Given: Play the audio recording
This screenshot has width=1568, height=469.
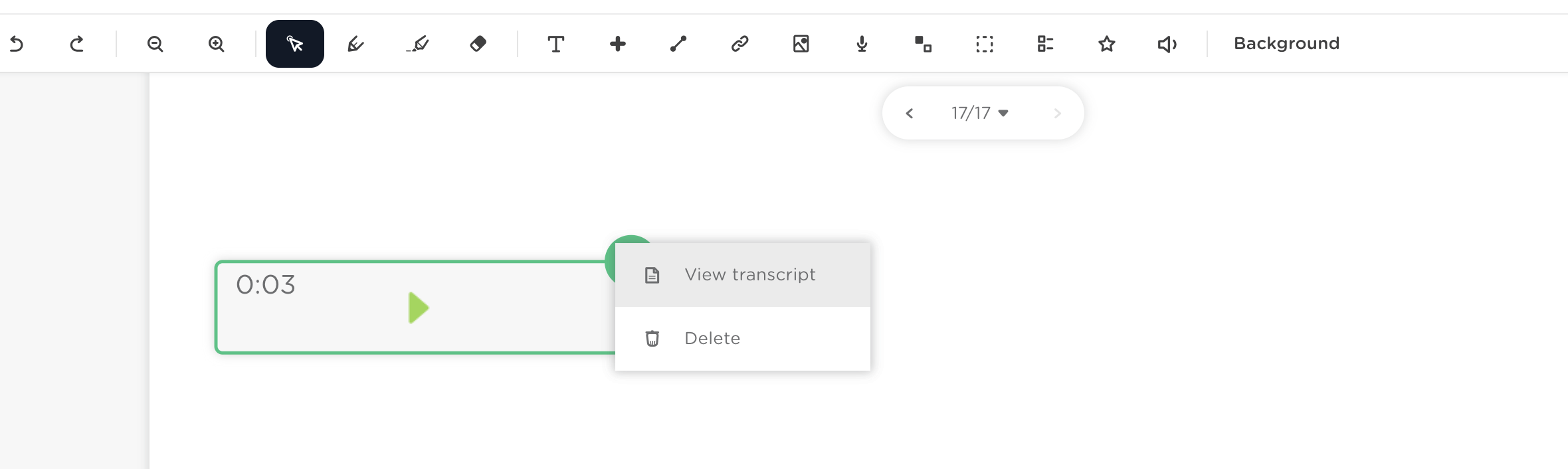Looking at the screenshot, I should [x=419, y=308].
